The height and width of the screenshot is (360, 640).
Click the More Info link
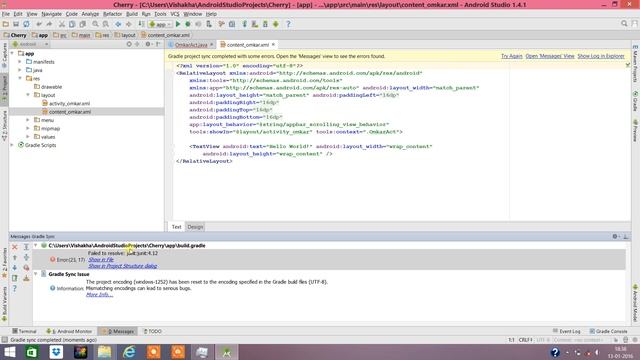click(99, 295)
